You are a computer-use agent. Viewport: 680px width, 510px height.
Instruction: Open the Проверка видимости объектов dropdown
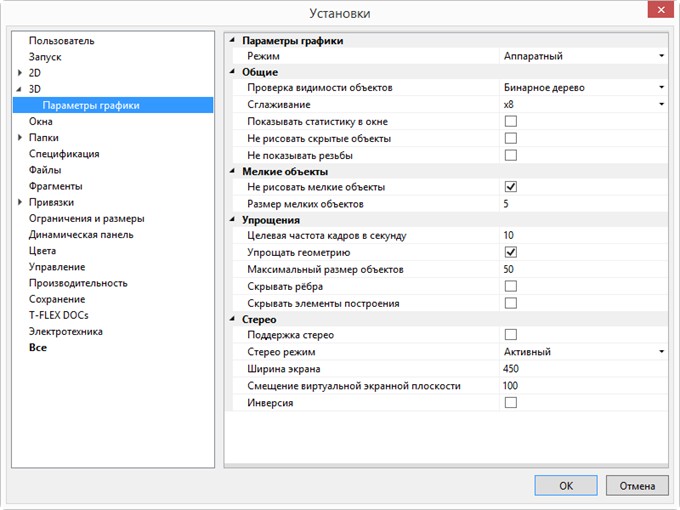(661, 88)
